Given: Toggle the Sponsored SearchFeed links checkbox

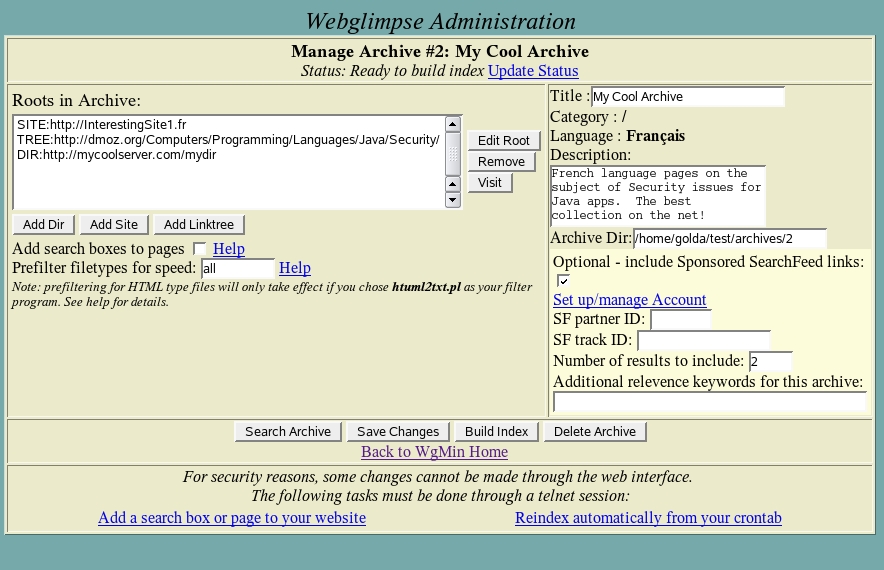Looking at the screenshot, I should (563, 281).
